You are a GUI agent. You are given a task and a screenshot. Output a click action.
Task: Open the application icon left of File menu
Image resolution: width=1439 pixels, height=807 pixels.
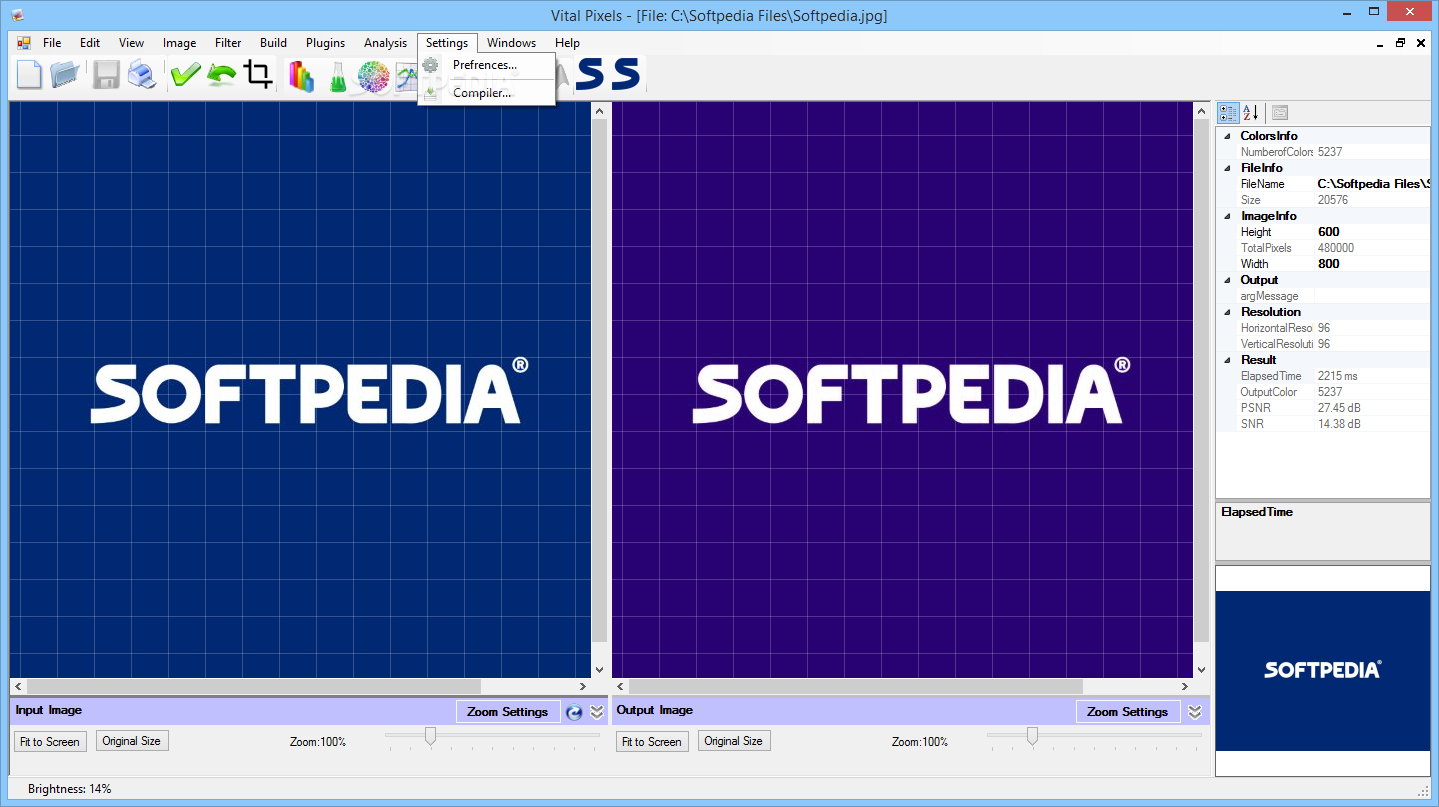24,43
